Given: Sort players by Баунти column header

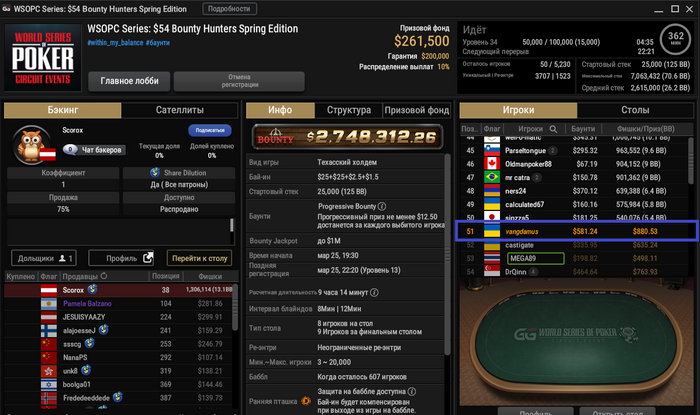Looking at the screenshot, I should (583, 129).
